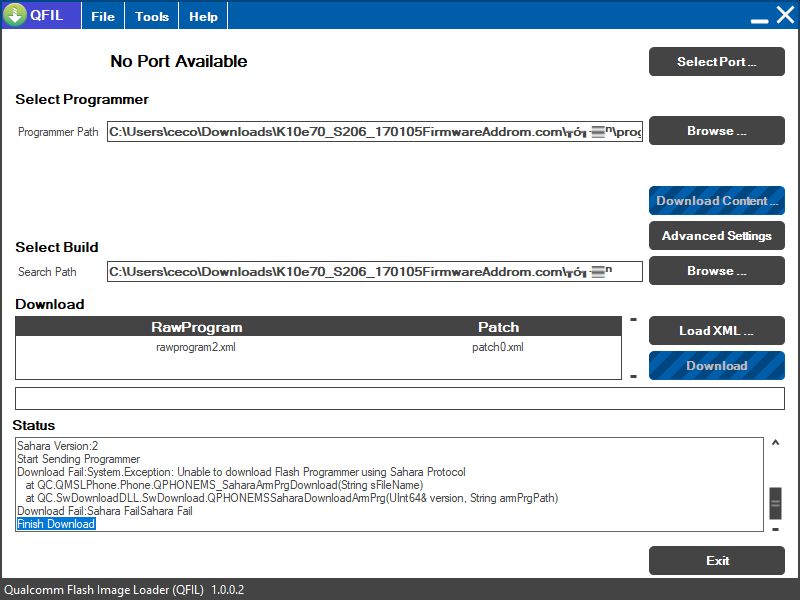Click the minus mark beside Download button
The height and width of the screenshot is (600, 800).
coord(633,377)
